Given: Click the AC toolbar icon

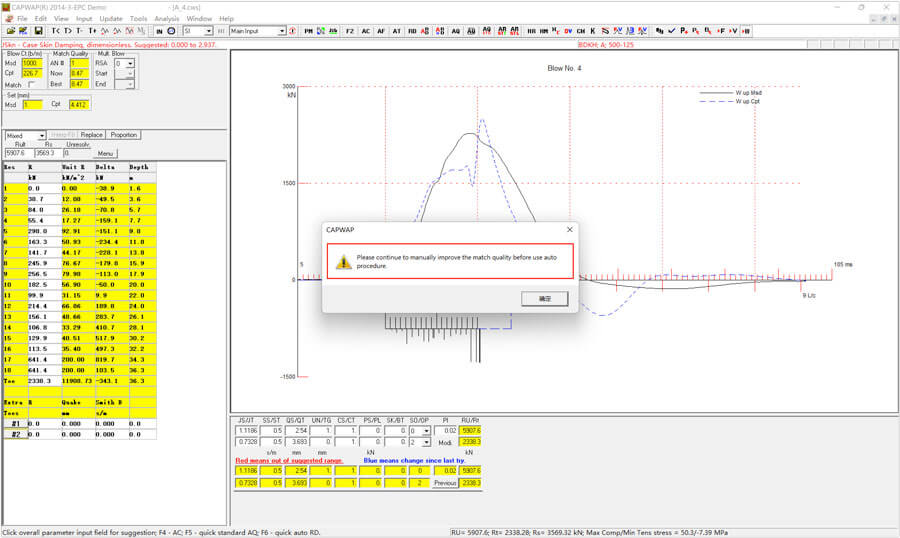Looking at the screenshot, I should click(366, 31).
